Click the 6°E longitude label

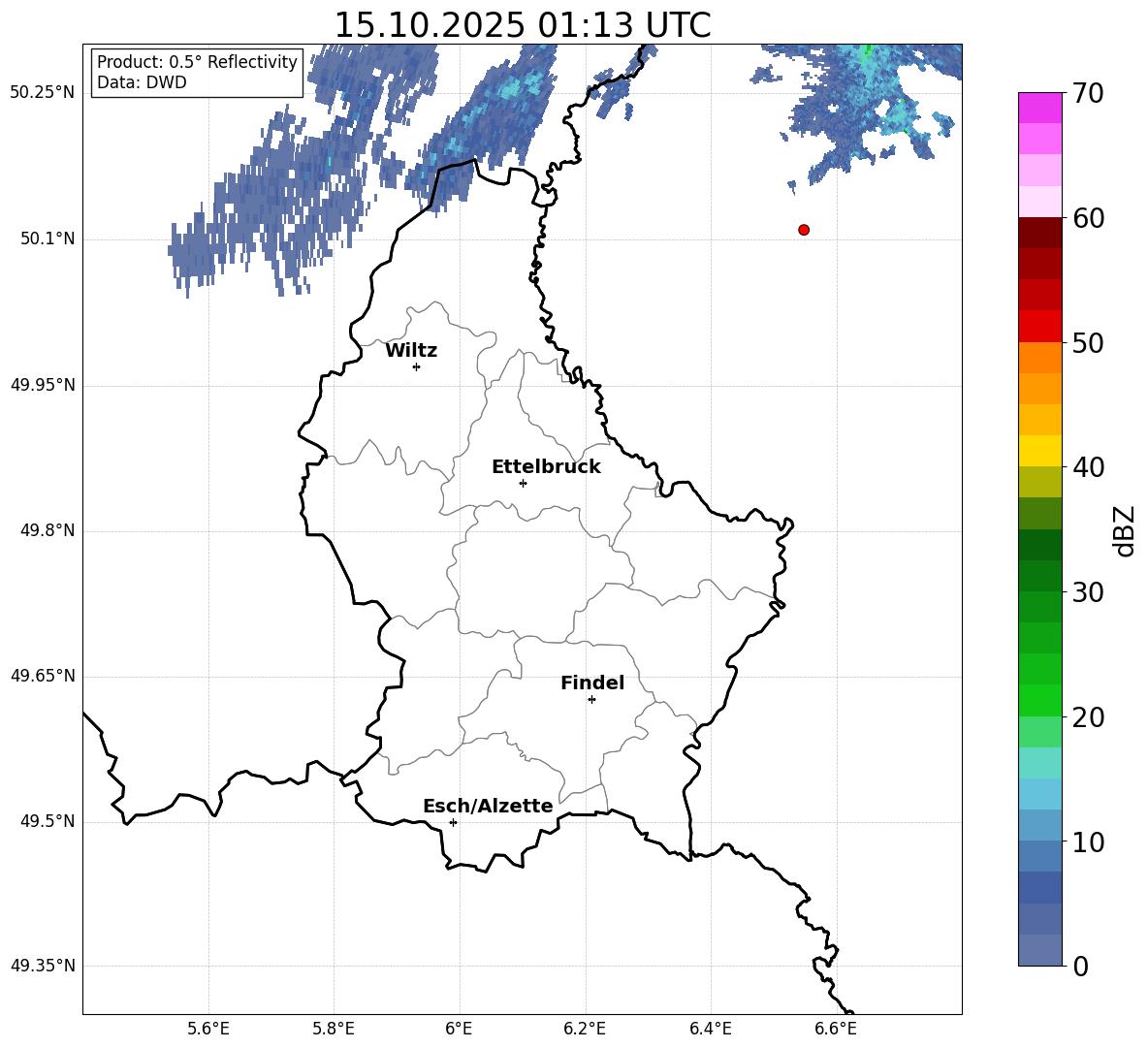click(x=459, y=1029)
